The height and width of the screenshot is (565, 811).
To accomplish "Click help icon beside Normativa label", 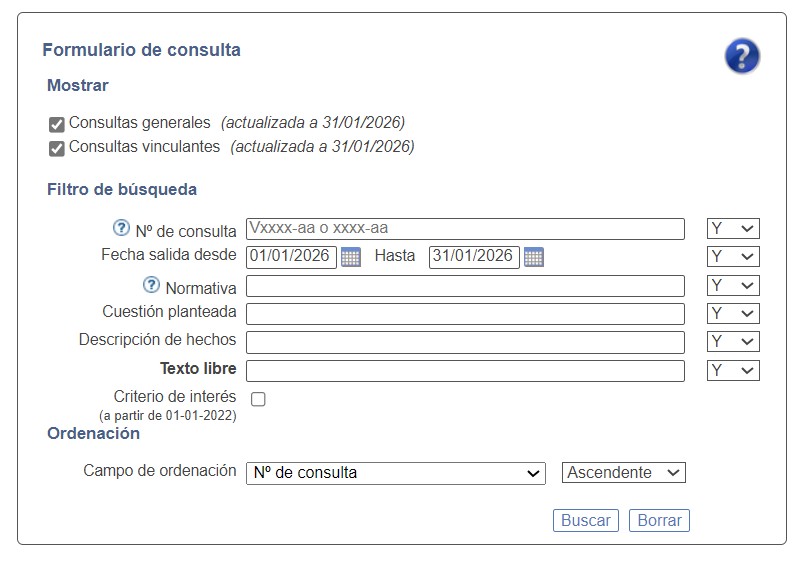I will [x=152, y=285].
